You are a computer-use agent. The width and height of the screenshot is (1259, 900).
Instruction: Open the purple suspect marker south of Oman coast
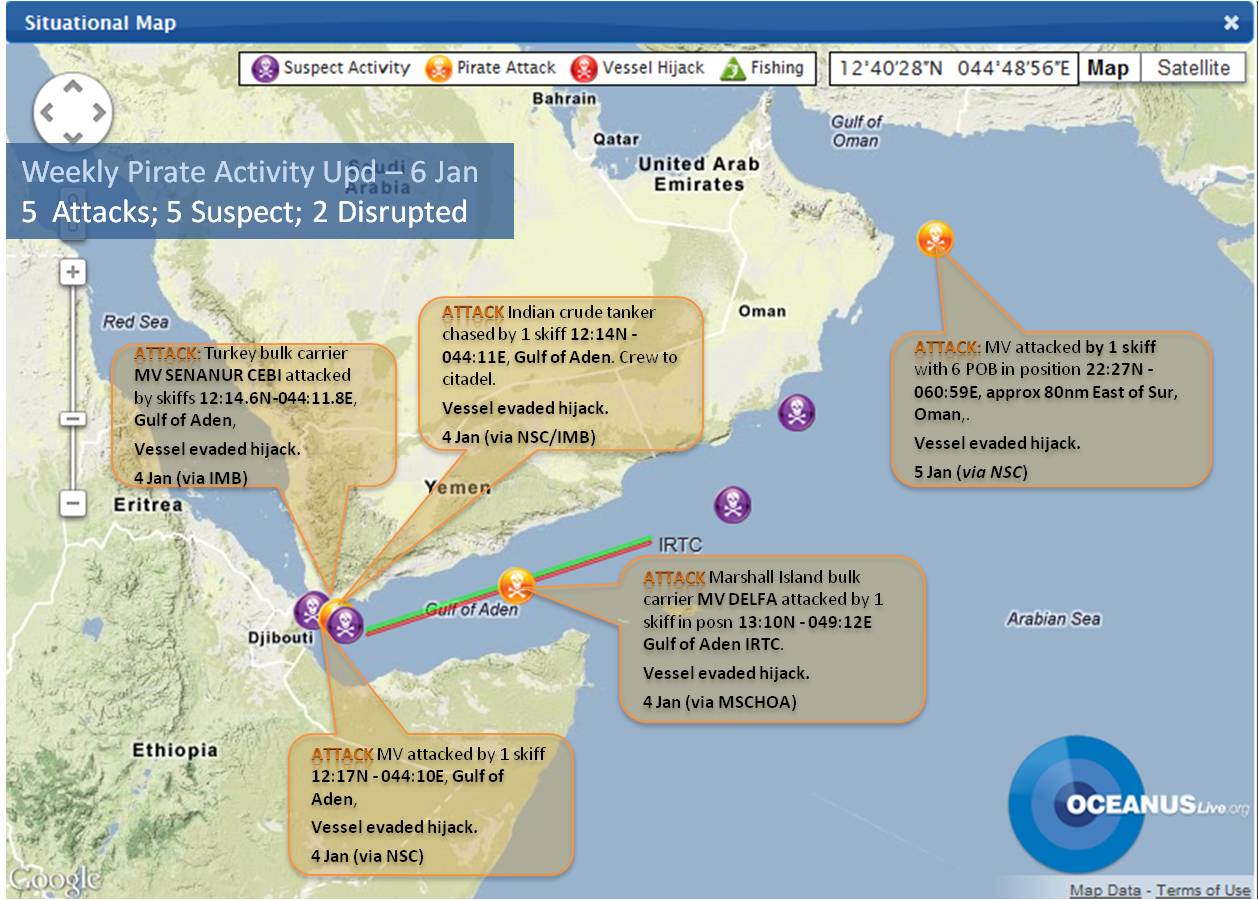coord(796,412)
